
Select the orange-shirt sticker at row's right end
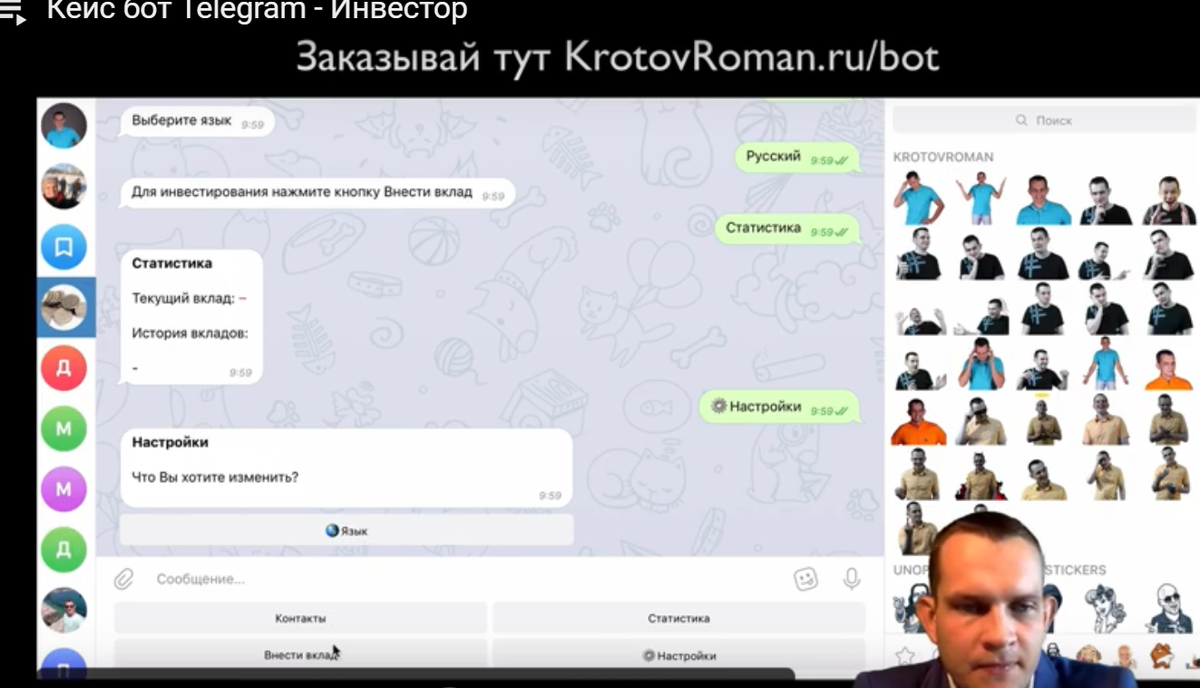pos(1169,368)
